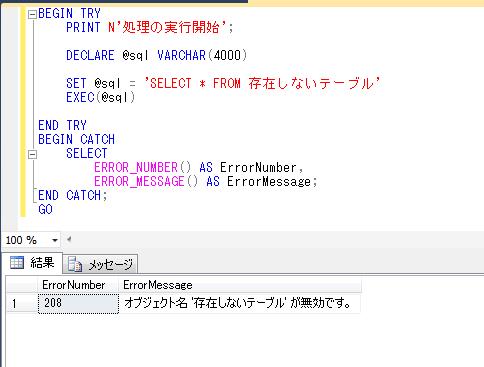Switch to the メッセージ tab
The image size is (484, 367).
click(x=100, y=264)
